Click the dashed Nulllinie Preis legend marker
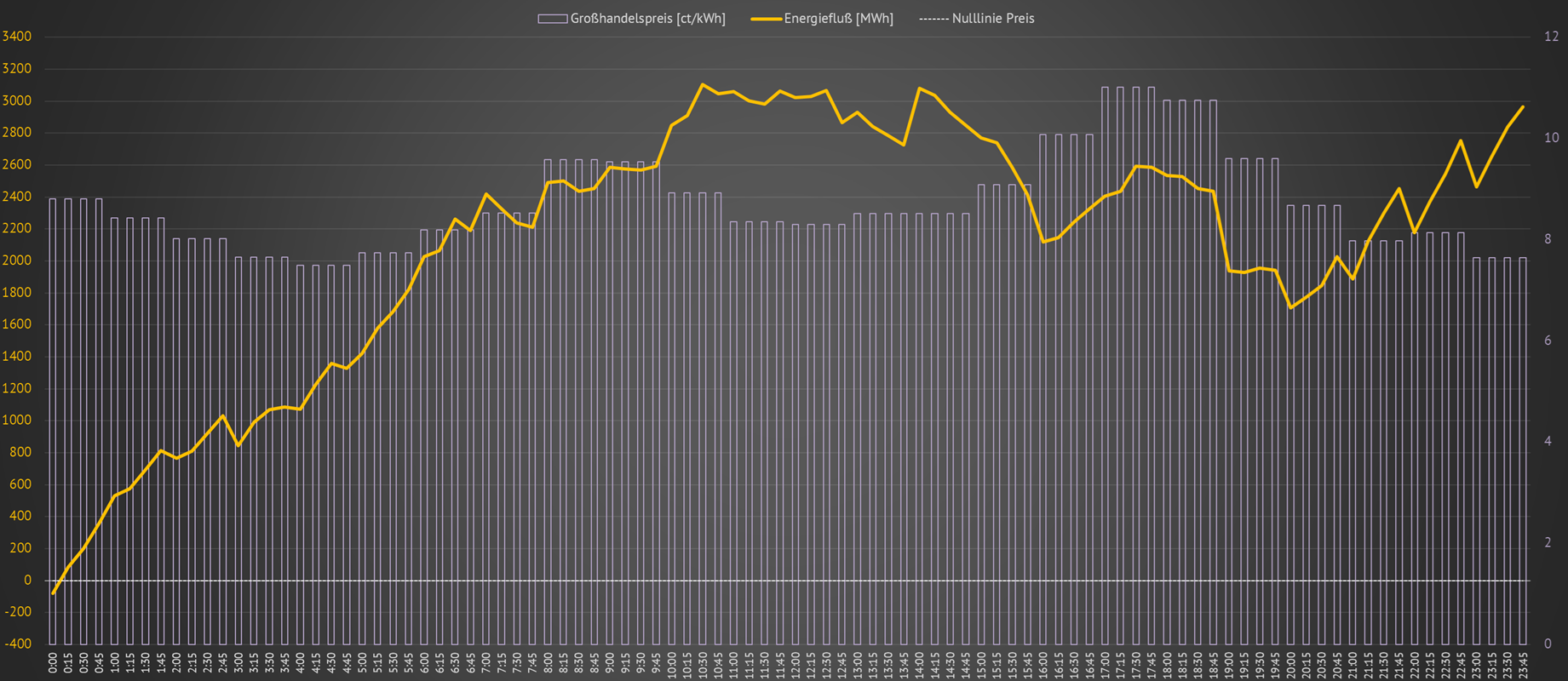Image resolution: width=1568 pixels, height=681 pixels. pyautogui.click(x=933, y=19)
